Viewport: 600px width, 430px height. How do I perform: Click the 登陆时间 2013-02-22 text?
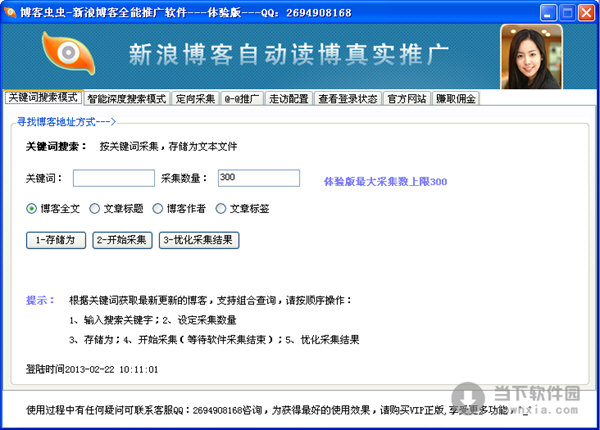point(92,370)
